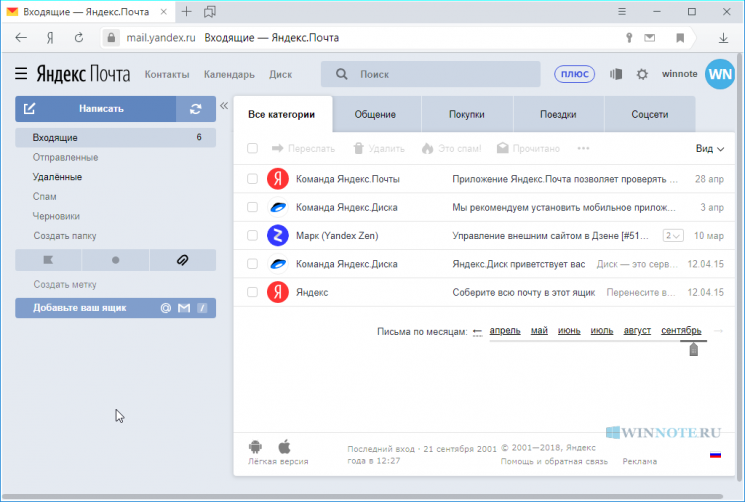Click the WN user avatar
The height and width of the screenshot is (502, 745).
click(x=720, y=74)
